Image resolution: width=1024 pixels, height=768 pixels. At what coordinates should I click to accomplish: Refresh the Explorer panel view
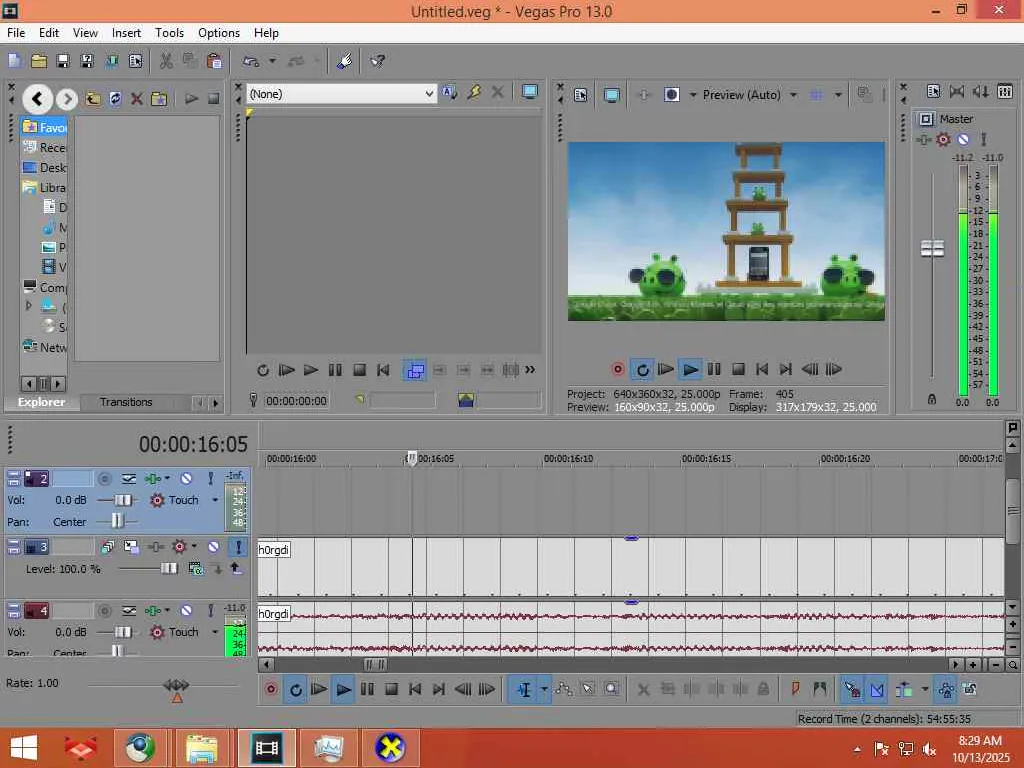(x=115, y=99)
